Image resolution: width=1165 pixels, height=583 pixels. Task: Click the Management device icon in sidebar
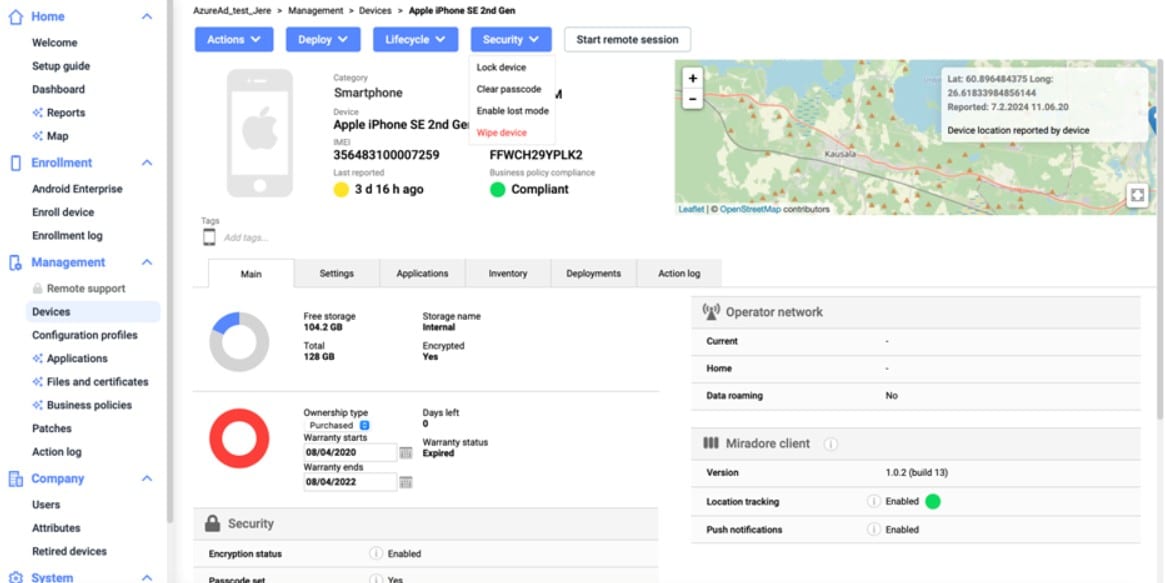pos(16,262)
